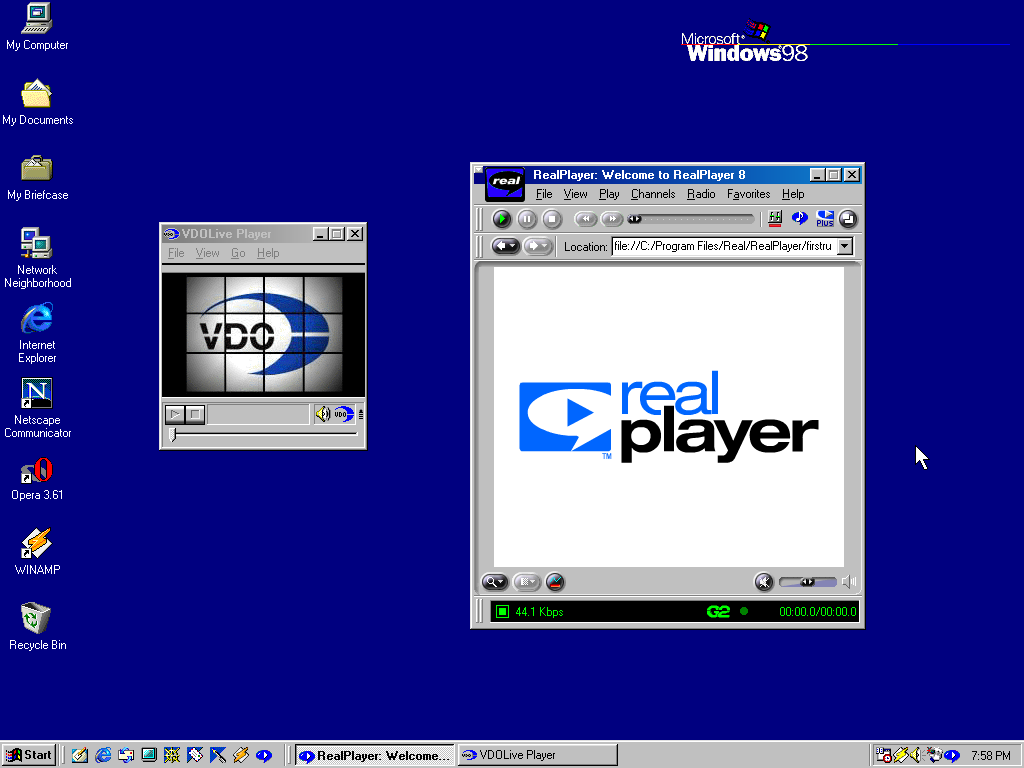Select My Briefcase desktop icon
Screen dimensions: 1024x768
pos(37,177)
